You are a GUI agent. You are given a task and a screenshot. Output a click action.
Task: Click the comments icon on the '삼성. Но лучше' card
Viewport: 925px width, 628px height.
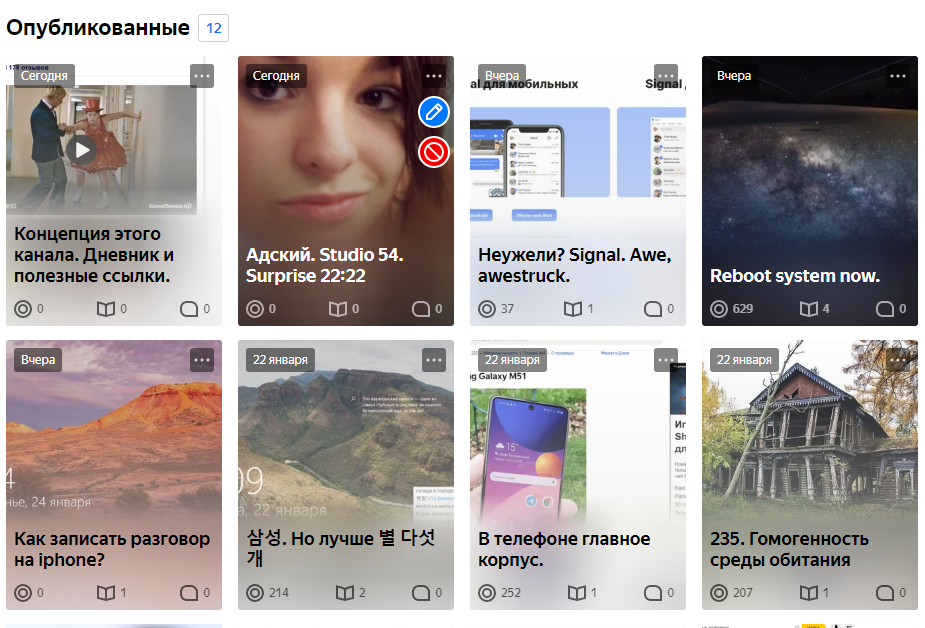click(x=421, y=593)
